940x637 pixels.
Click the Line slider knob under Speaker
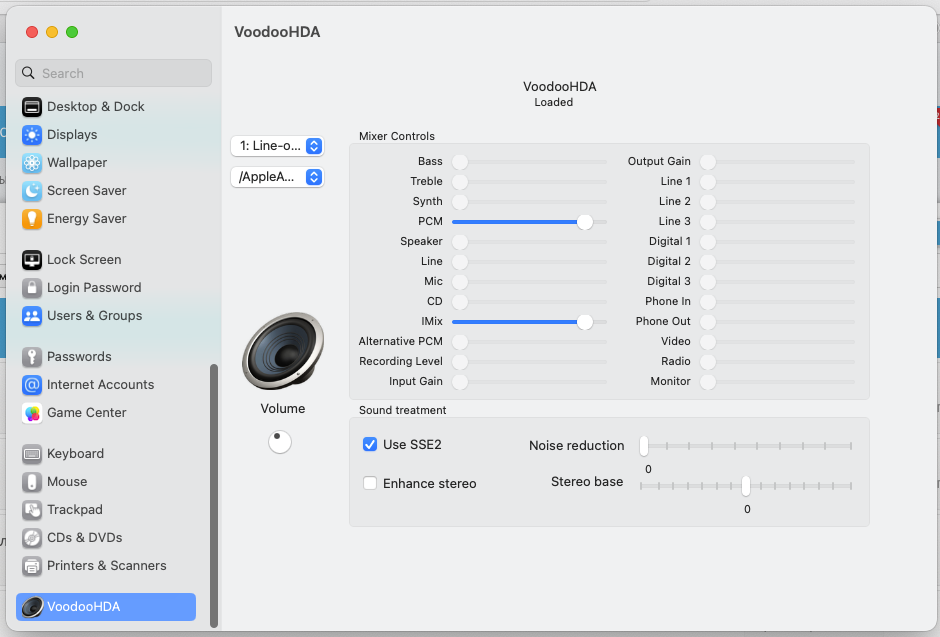click(460, 262)
